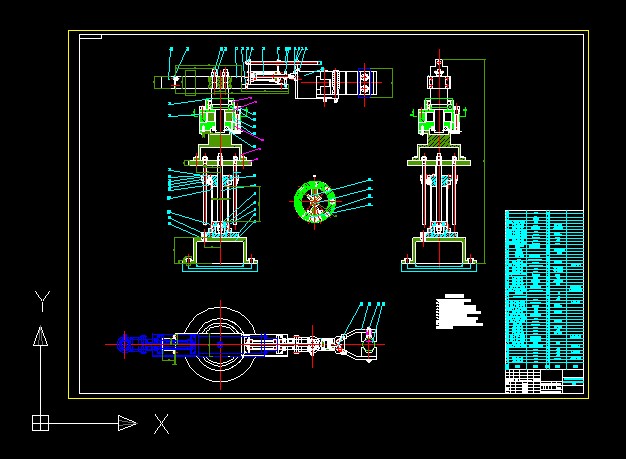
Task: Click the UCS origin square icon
Action: [x=40, y=423]
